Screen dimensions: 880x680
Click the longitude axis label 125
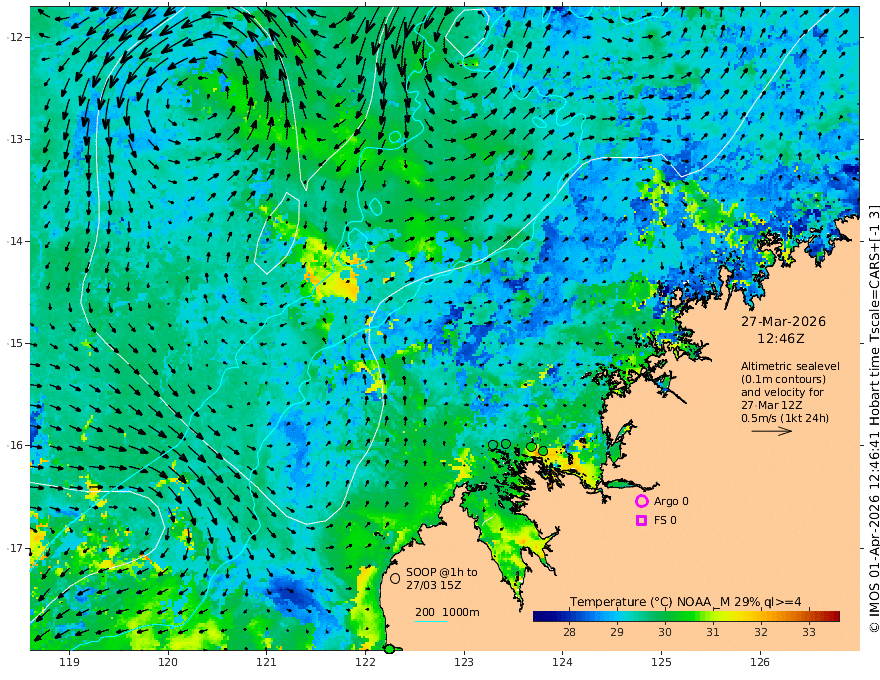point(661,662)
